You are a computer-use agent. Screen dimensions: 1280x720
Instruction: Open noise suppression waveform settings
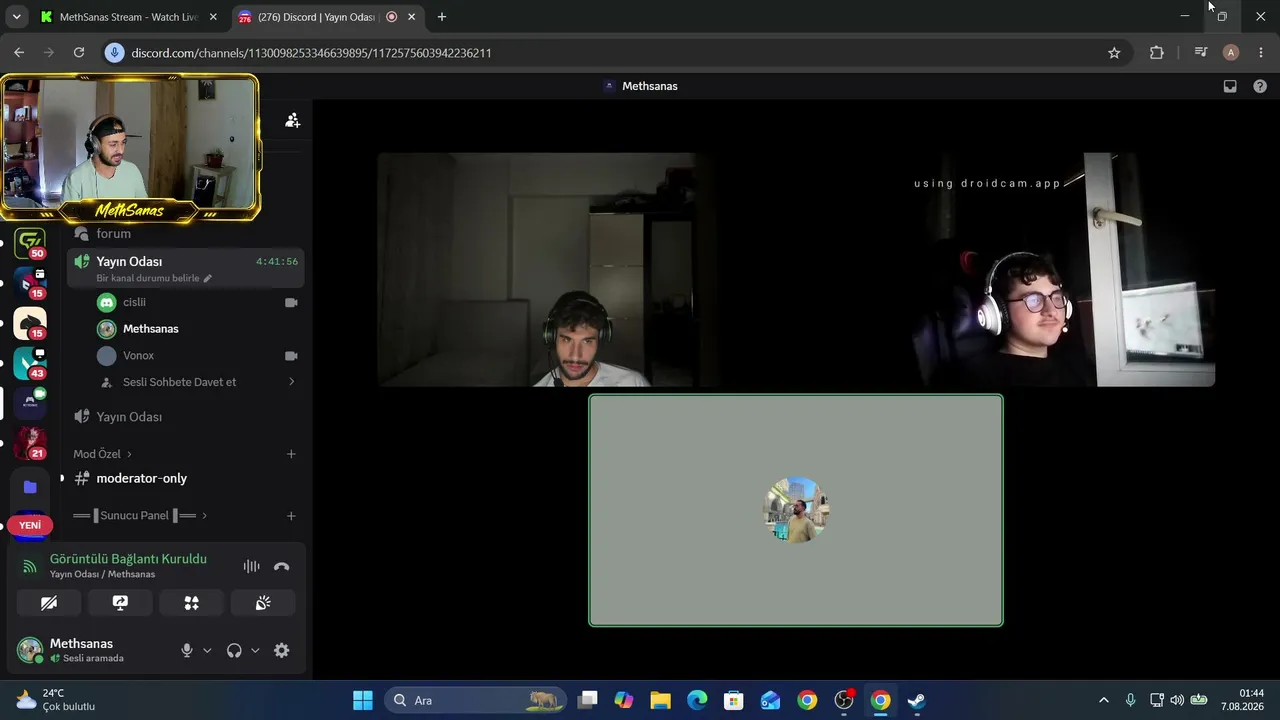[x=251, y=566]
